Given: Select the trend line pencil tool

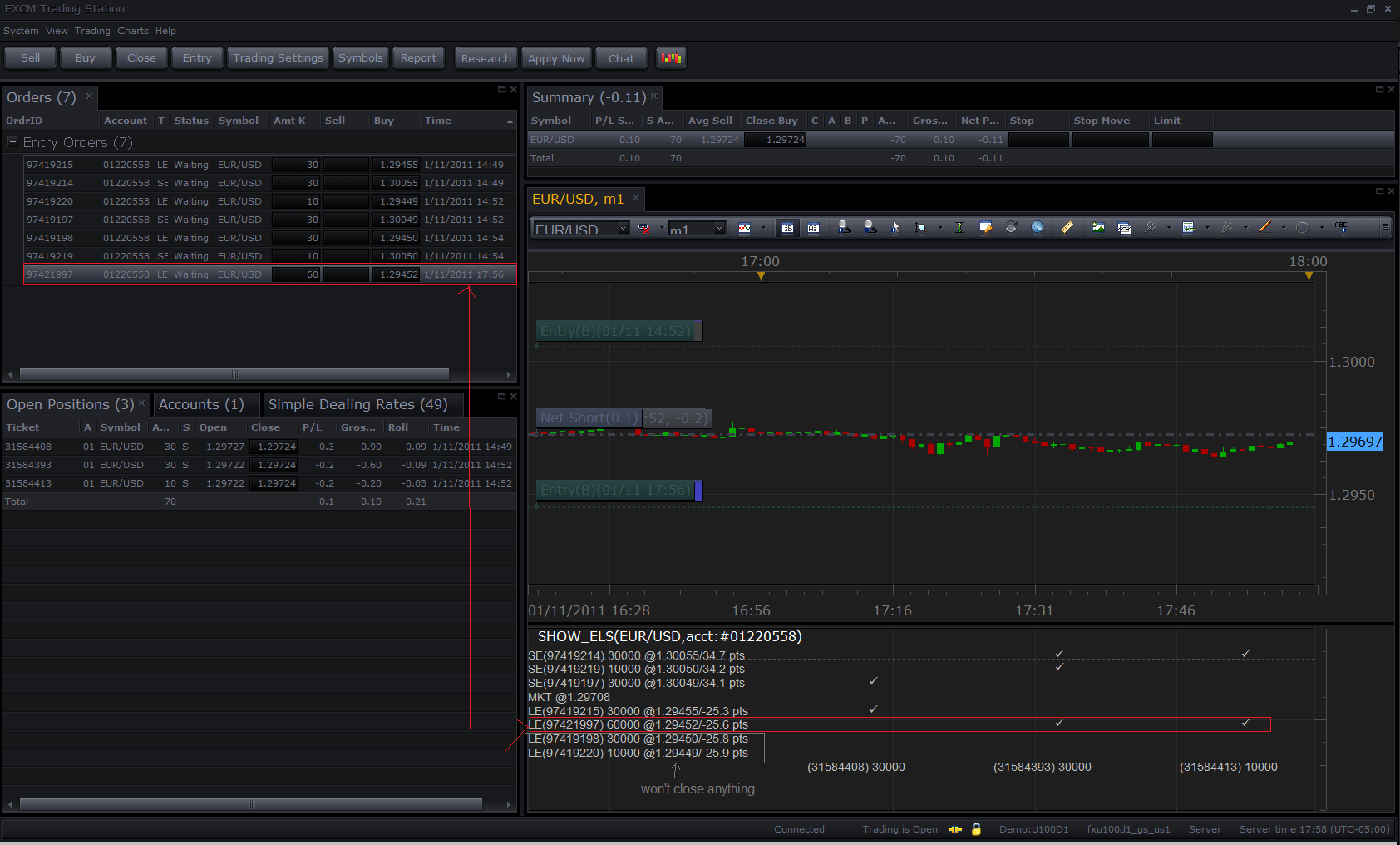Looking at the screenshot, I should click(x=1264, y=227).
